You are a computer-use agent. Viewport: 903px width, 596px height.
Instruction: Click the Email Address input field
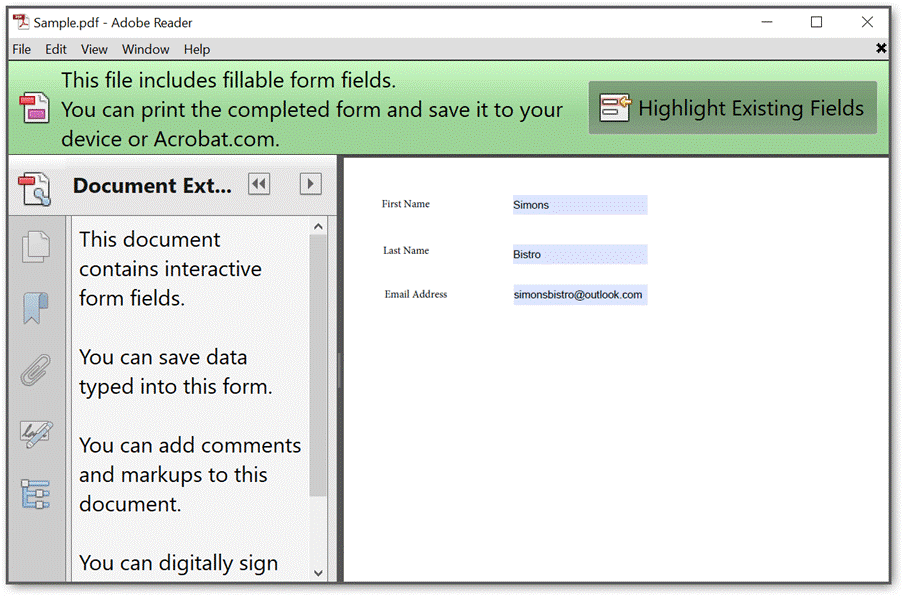(580, 295)
